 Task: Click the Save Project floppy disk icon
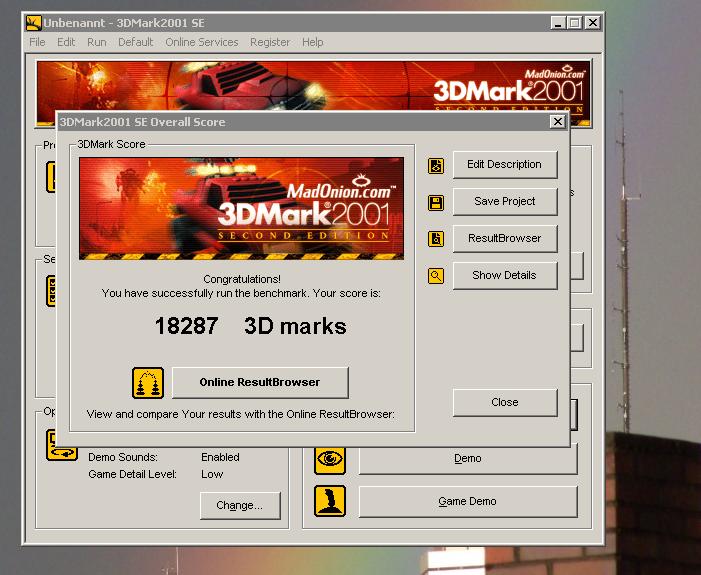click(x=436, y=203)
